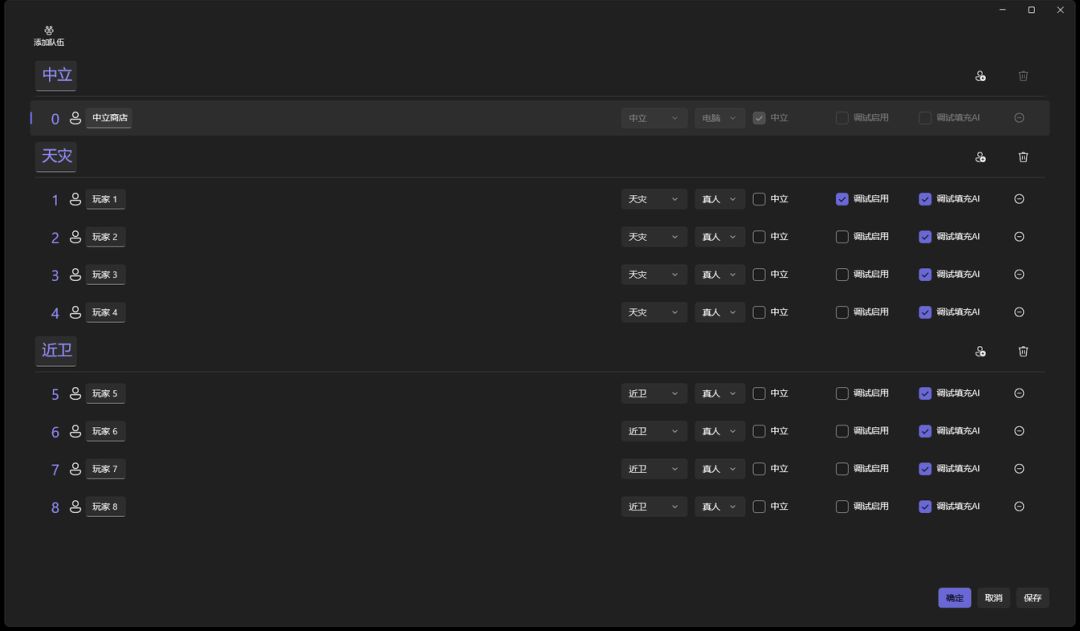This screenshot has height=631, width=1080.
Task: Remove 玩家 1 using the minus icon
Action: point(1019,199)
